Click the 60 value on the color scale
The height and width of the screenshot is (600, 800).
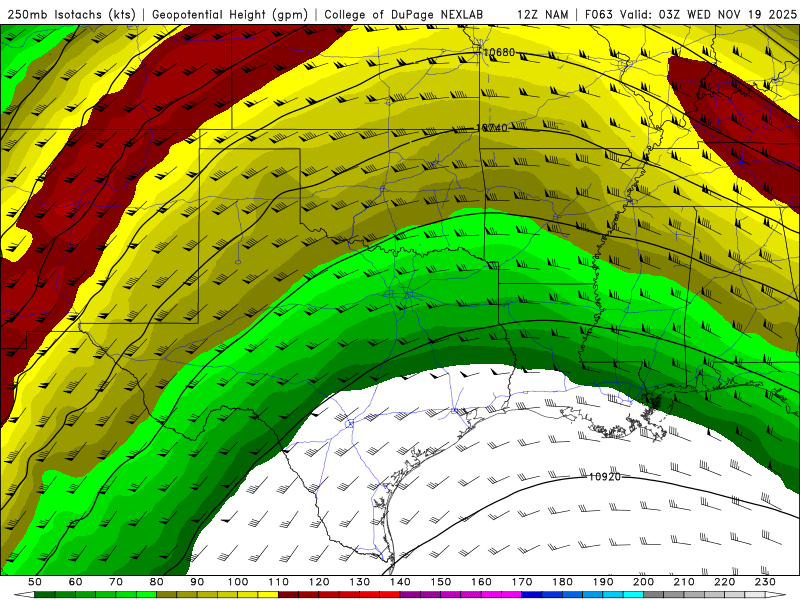coord(75,582)
